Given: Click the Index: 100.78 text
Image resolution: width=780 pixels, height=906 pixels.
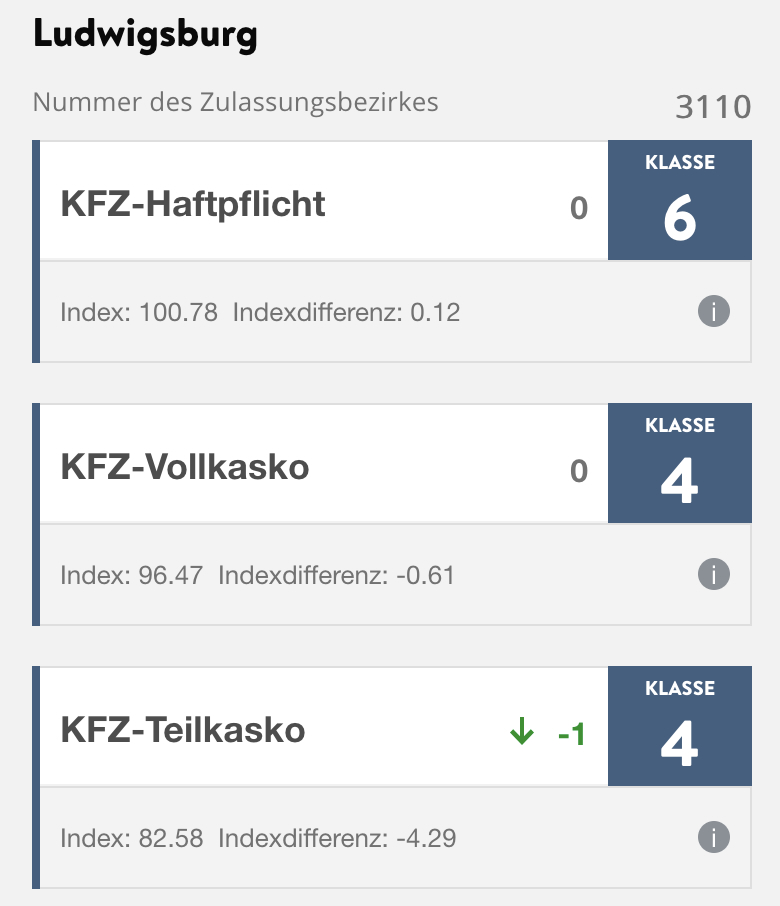Looking at the screenshot, I should tap(139, 313).
